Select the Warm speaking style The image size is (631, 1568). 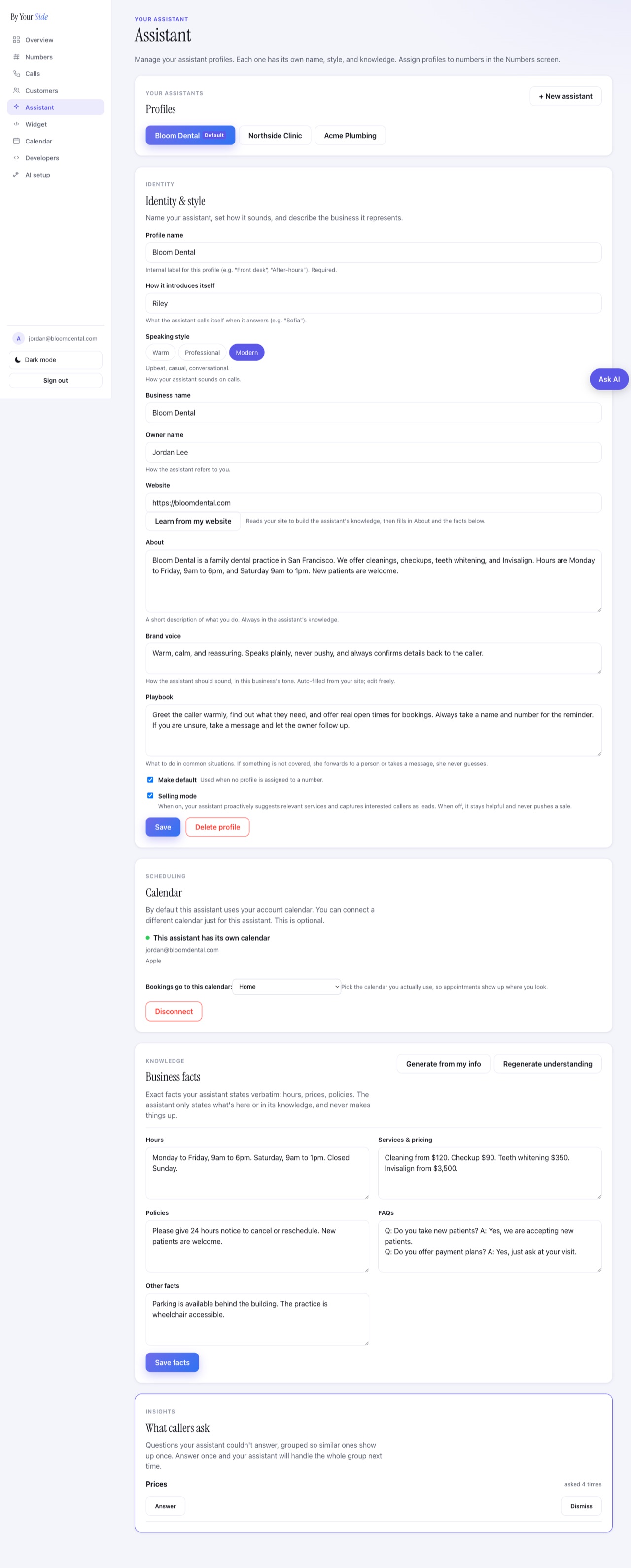[161, 353]
